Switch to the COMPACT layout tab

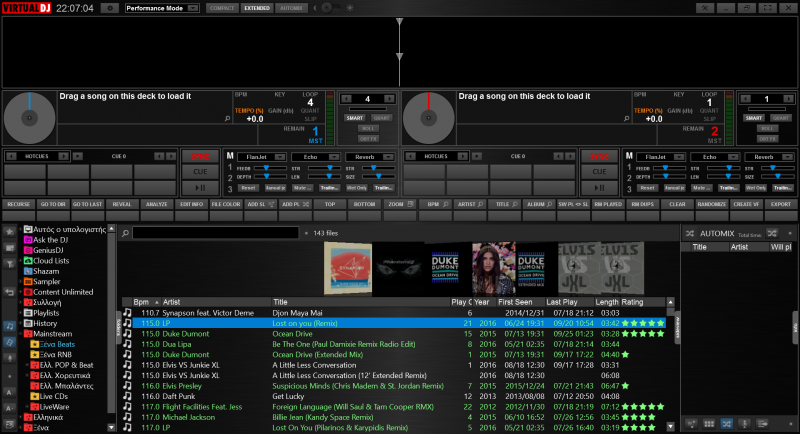point(223,8)
